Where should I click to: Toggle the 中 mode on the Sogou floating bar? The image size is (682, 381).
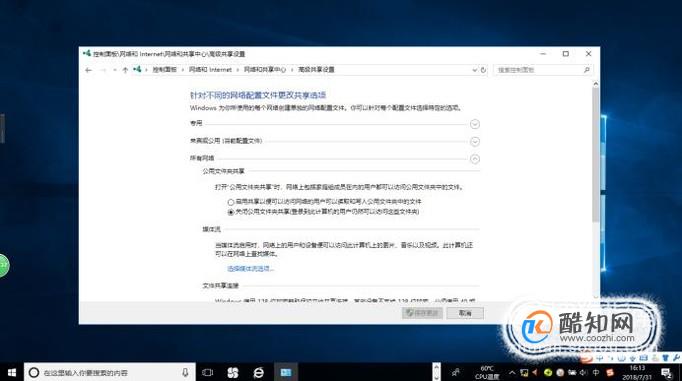(x=600, y=358)
